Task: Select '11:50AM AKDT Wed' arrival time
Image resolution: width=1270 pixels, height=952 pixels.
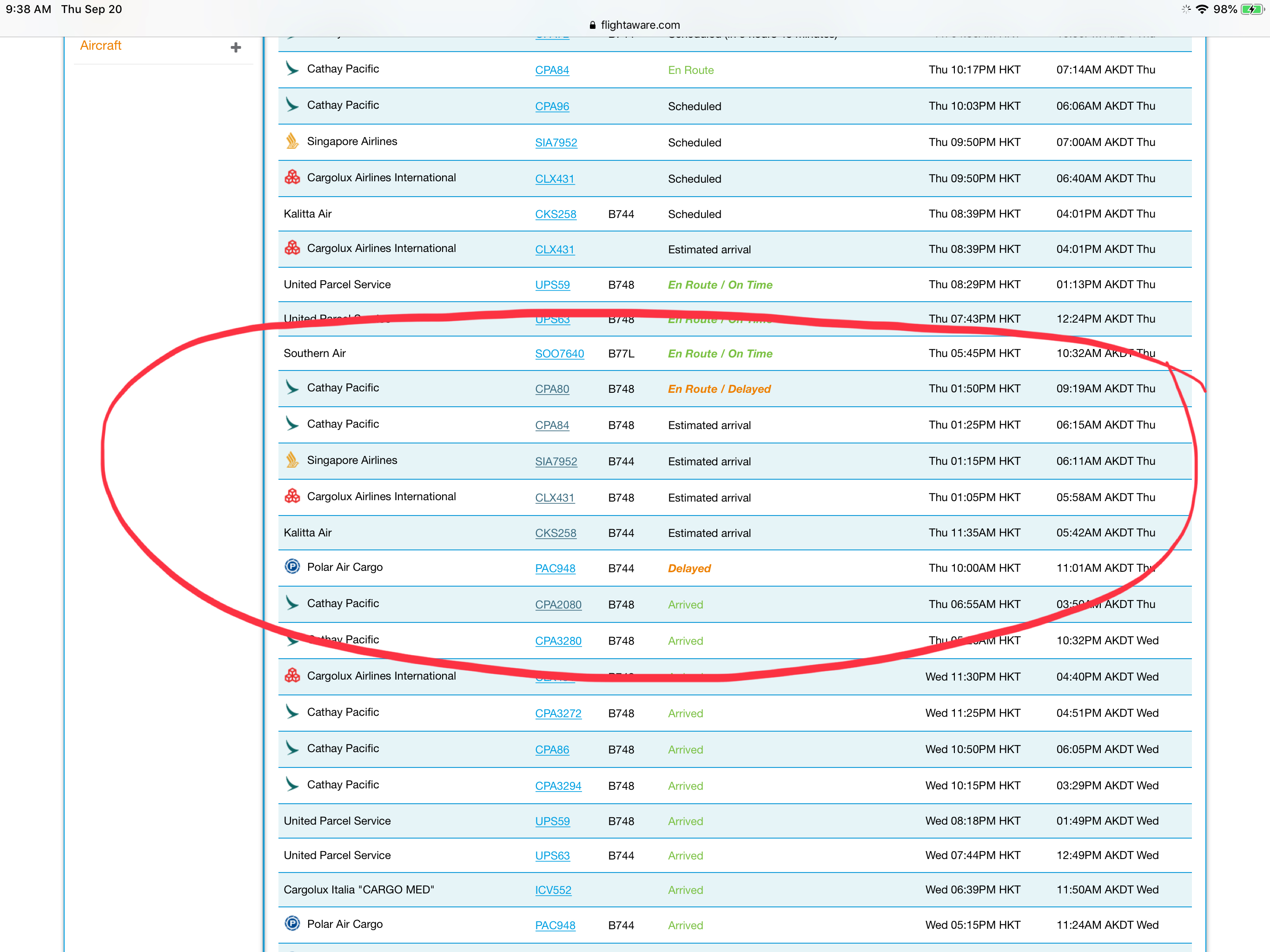Action: tap(1107, 889)
